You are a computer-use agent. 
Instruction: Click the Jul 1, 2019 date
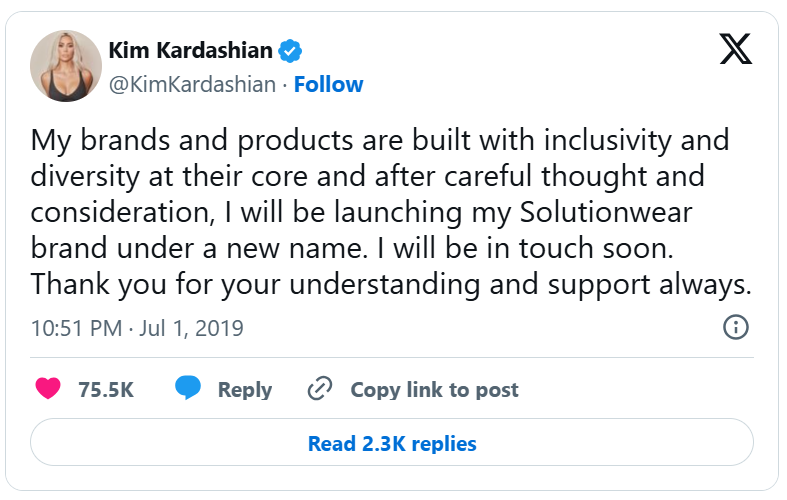(191, 328)
